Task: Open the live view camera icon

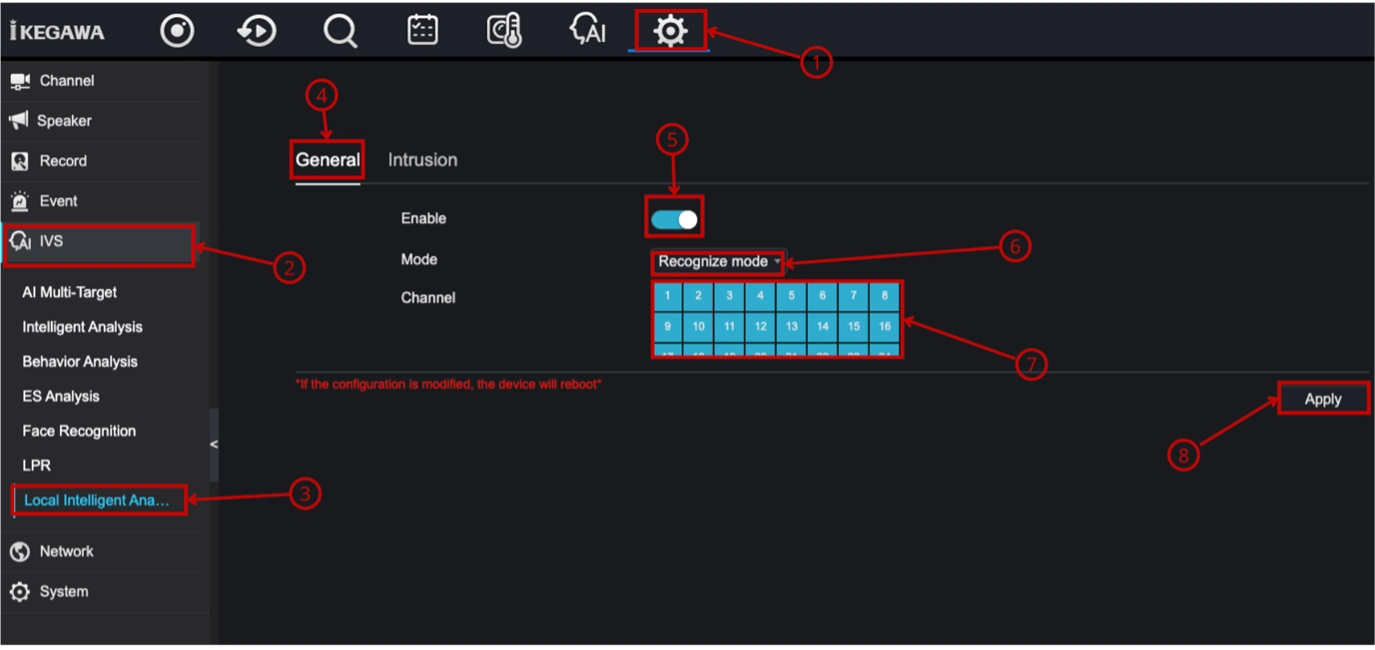Action: (x=177, y=31)
